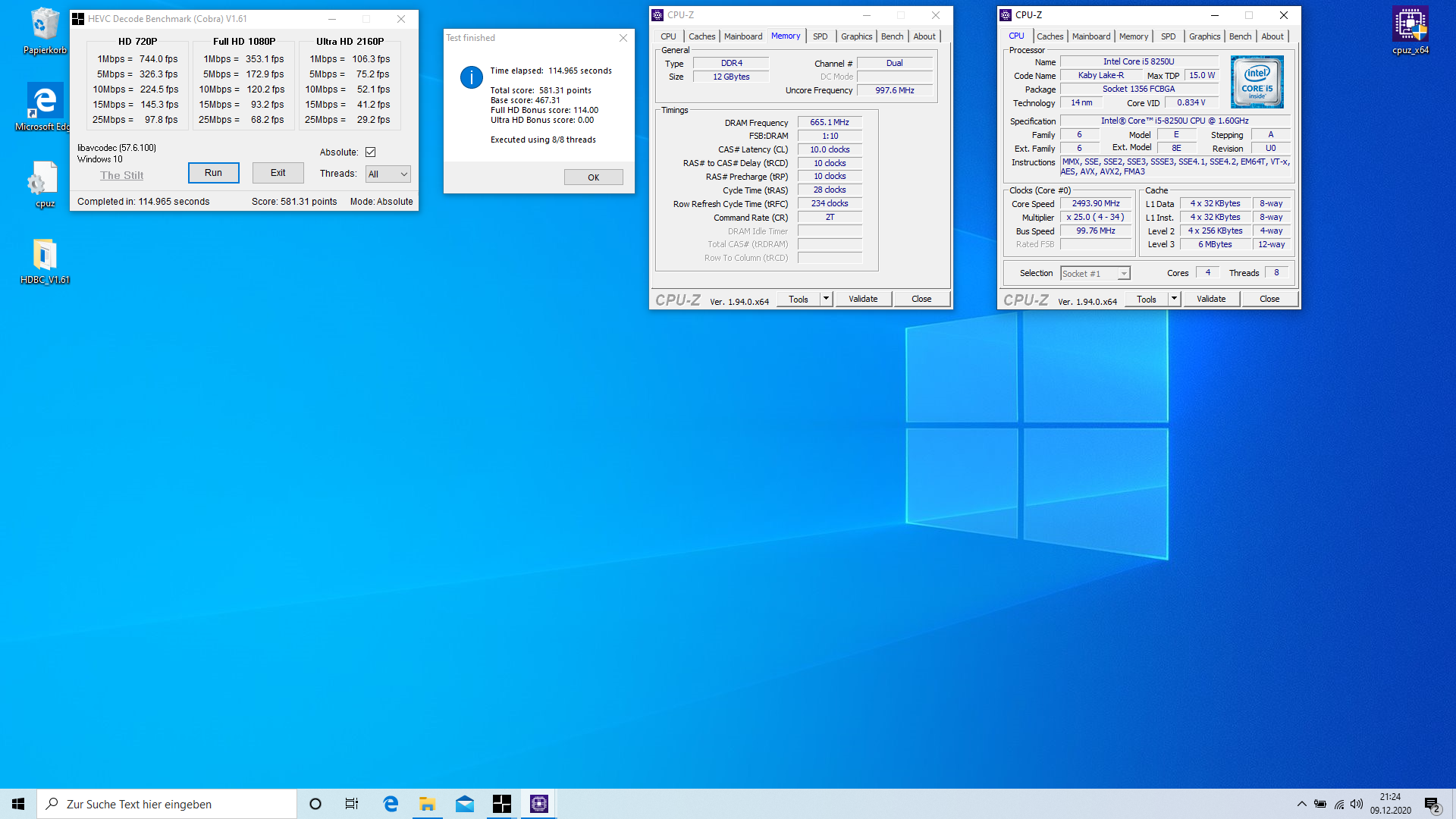The height and width of the screenshot is (819, 1456).
Task: Open the Microsoft Edge desktop shortcut
Action: (x=45, y=107)
